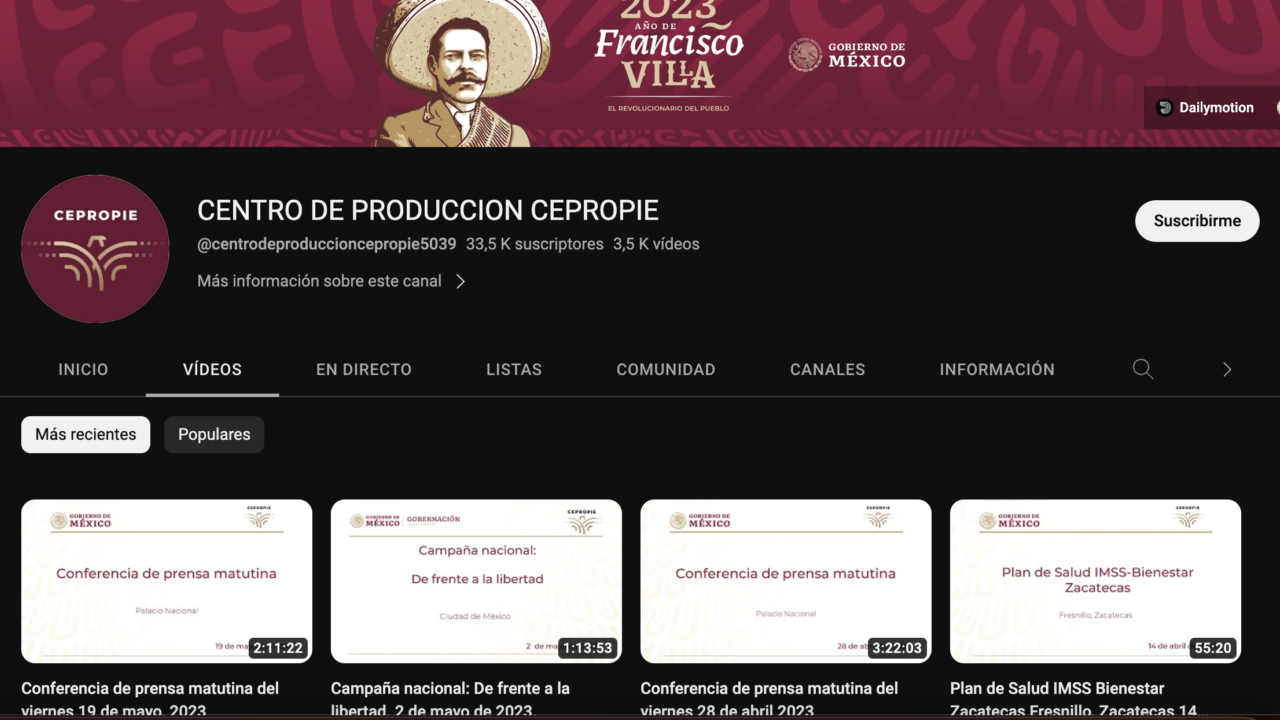Click title 'Campaña nacional: De frente a la libertad'
The width and height of the screenshot is (1280, 720).
click(x=450, y=700)
